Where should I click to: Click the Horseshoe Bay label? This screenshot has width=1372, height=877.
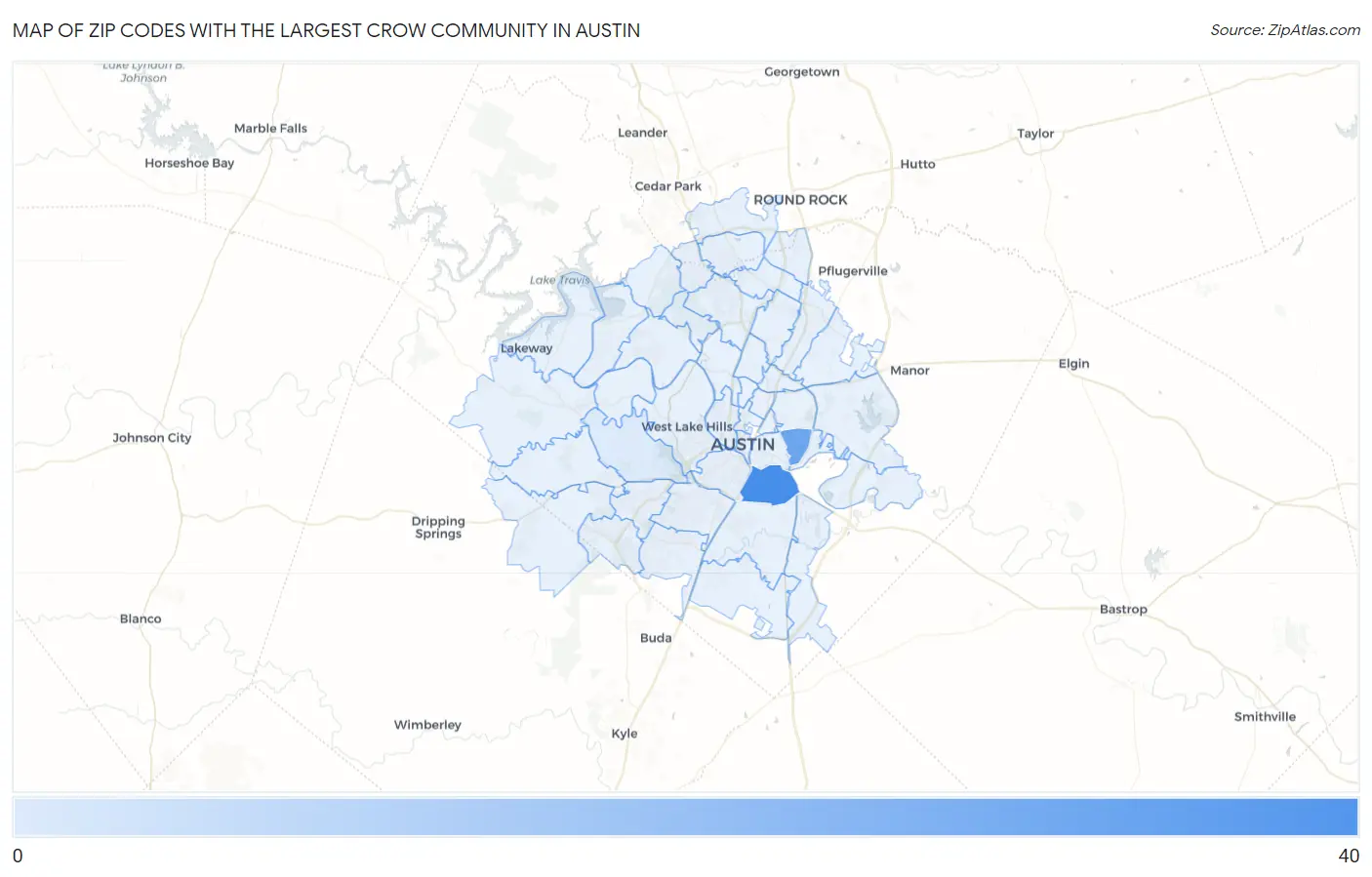point(189,164)
